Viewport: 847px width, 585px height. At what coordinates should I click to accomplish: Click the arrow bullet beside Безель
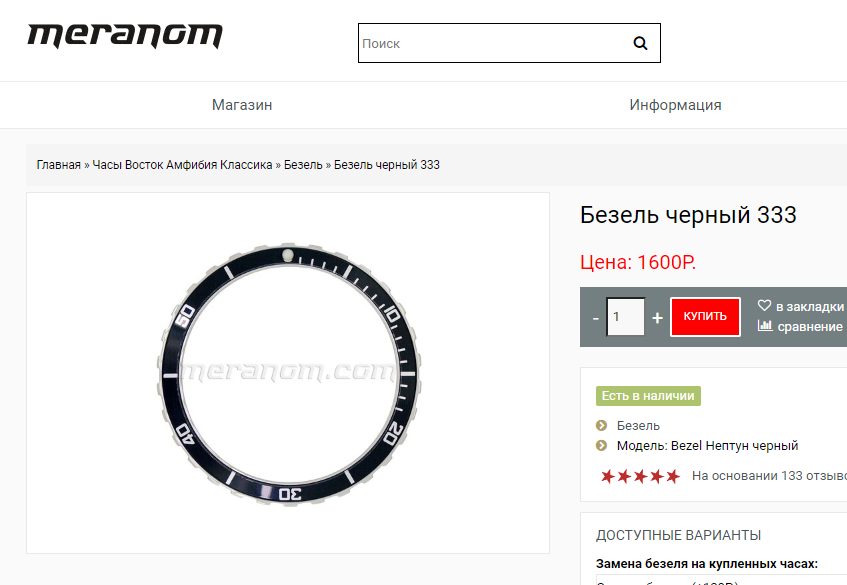pyautogui.click(x=601, y=426)
